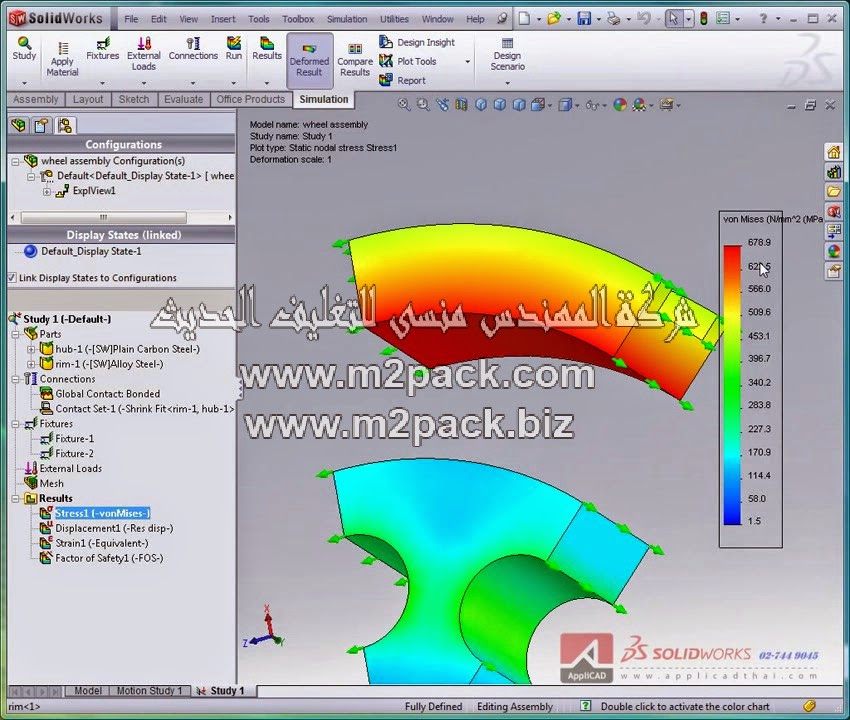
Task: Click the Select cursor tool
Action: [673, 19]
